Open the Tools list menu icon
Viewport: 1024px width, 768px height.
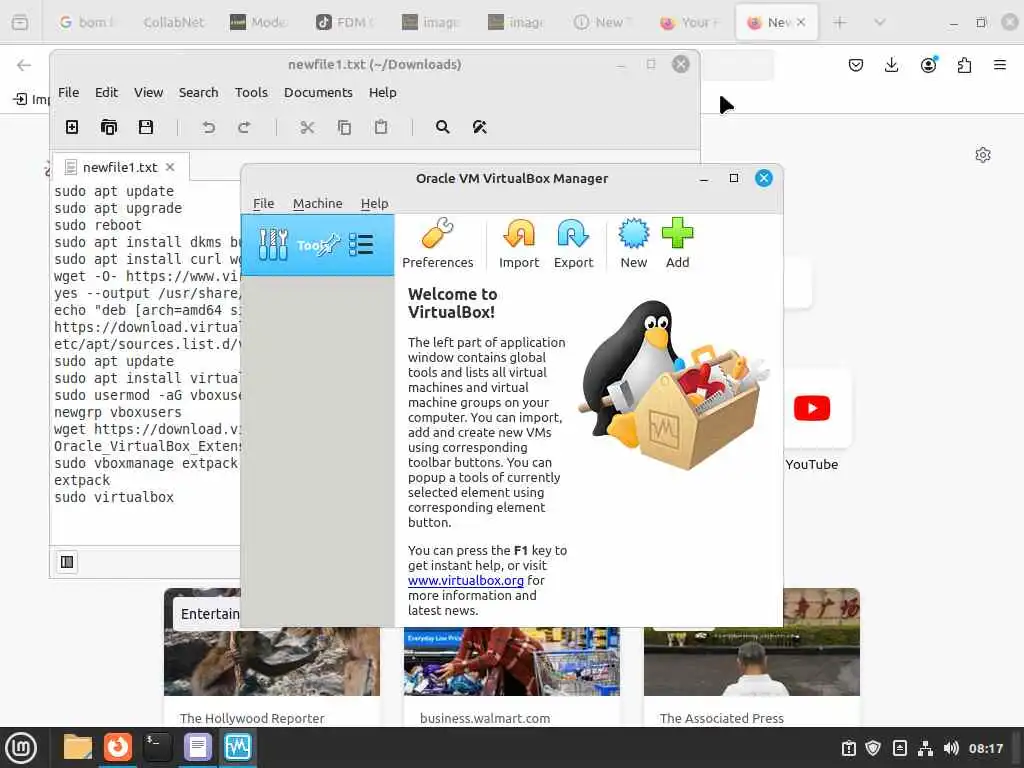coord(361,245)
